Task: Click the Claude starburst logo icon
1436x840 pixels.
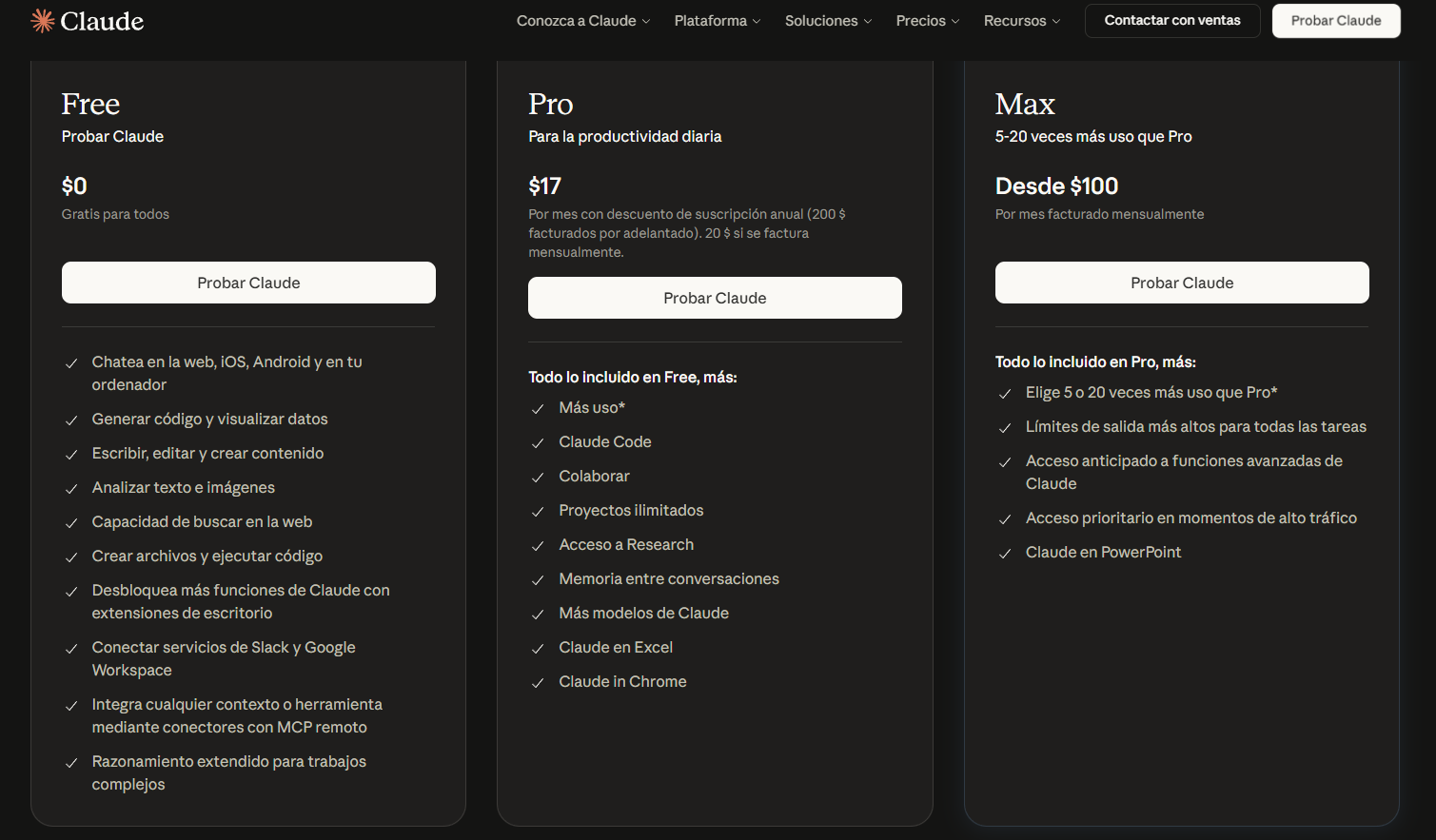Action: [x=42, y=21]
